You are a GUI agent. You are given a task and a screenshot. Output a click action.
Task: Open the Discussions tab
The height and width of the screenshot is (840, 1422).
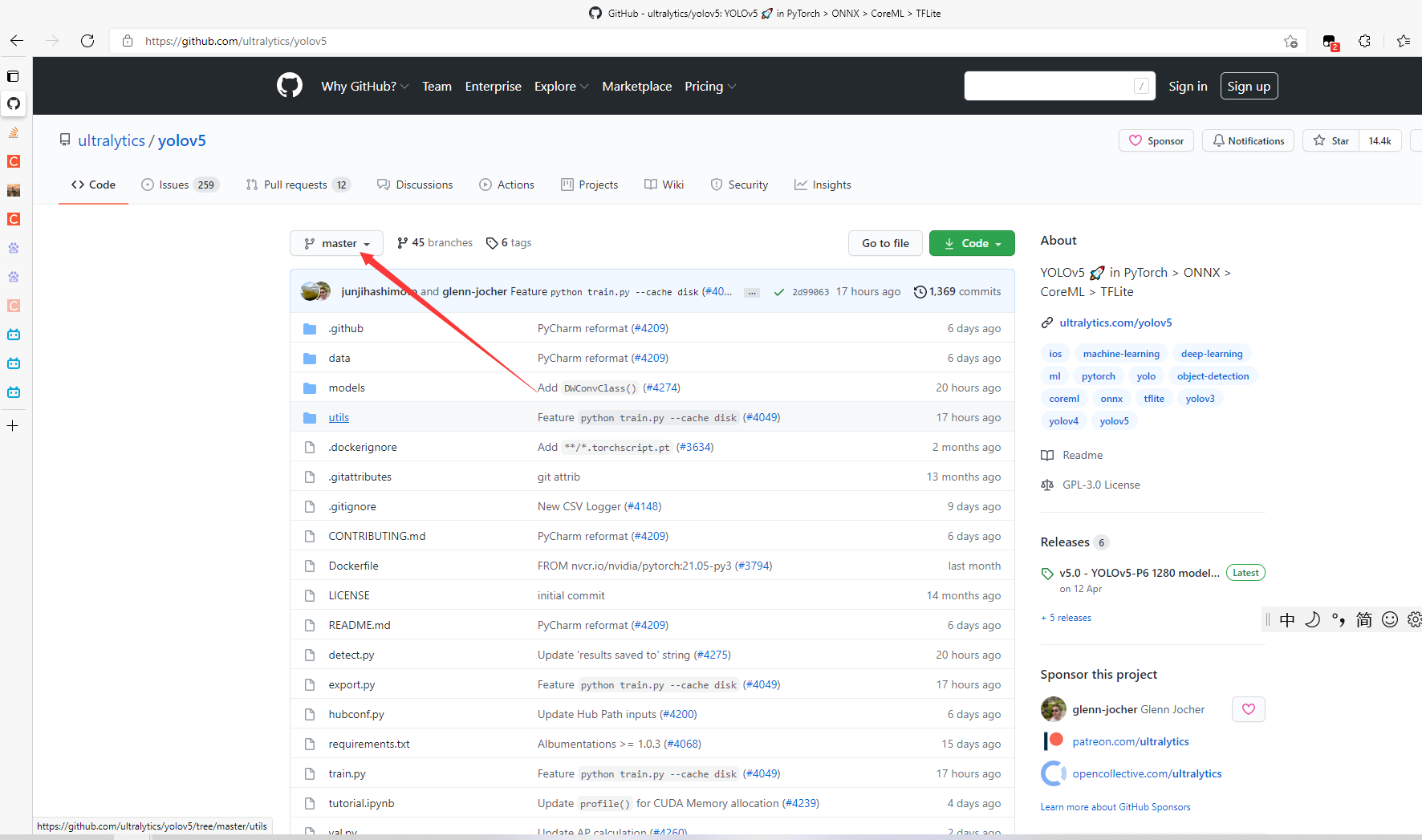click(415, 185)
